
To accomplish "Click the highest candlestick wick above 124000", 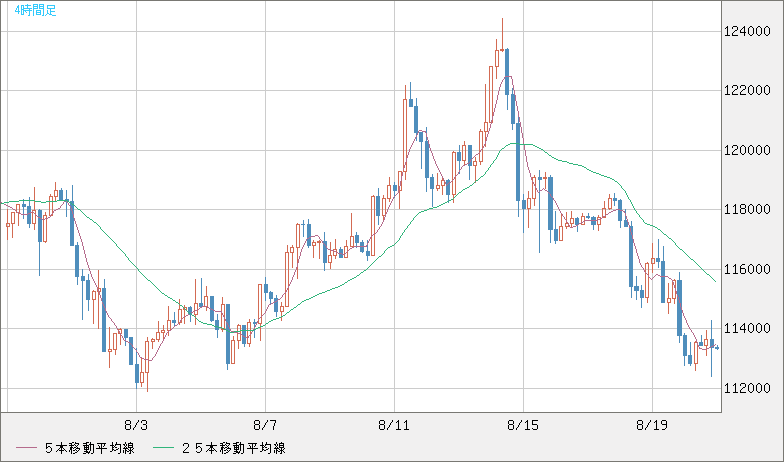I will tap(502, 34).
